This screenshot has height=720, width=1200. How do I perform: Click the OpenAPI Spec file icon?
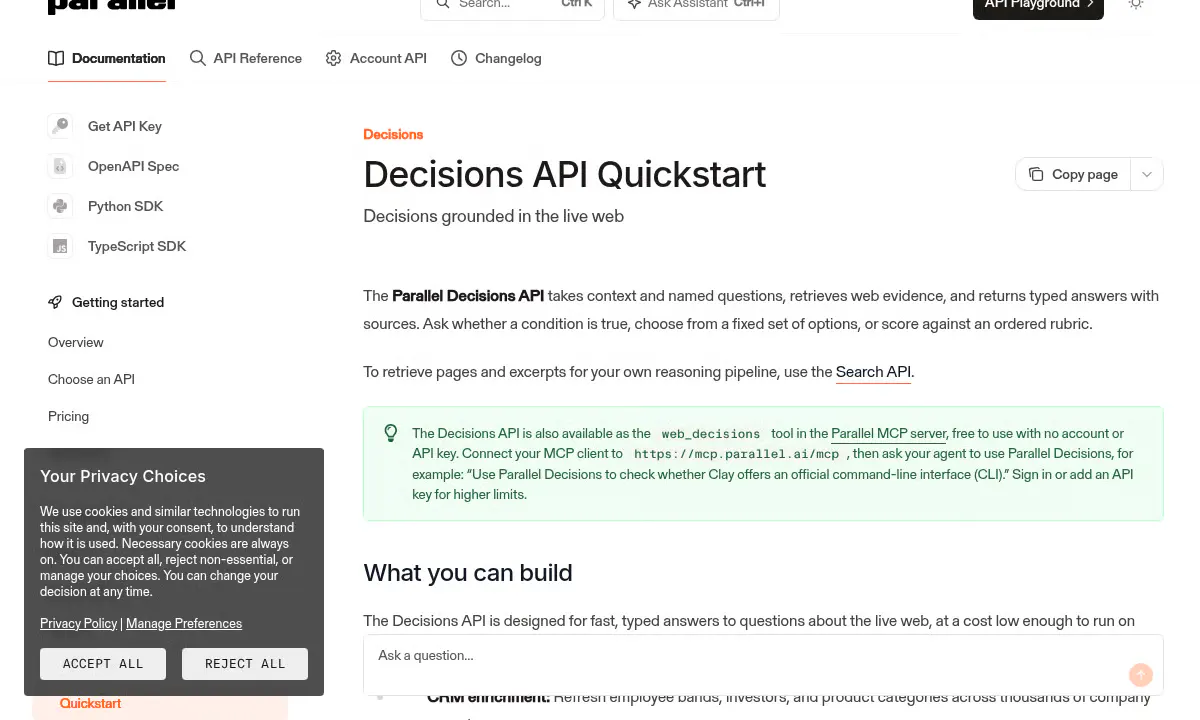pyautogui.click(x=60, y=166)
